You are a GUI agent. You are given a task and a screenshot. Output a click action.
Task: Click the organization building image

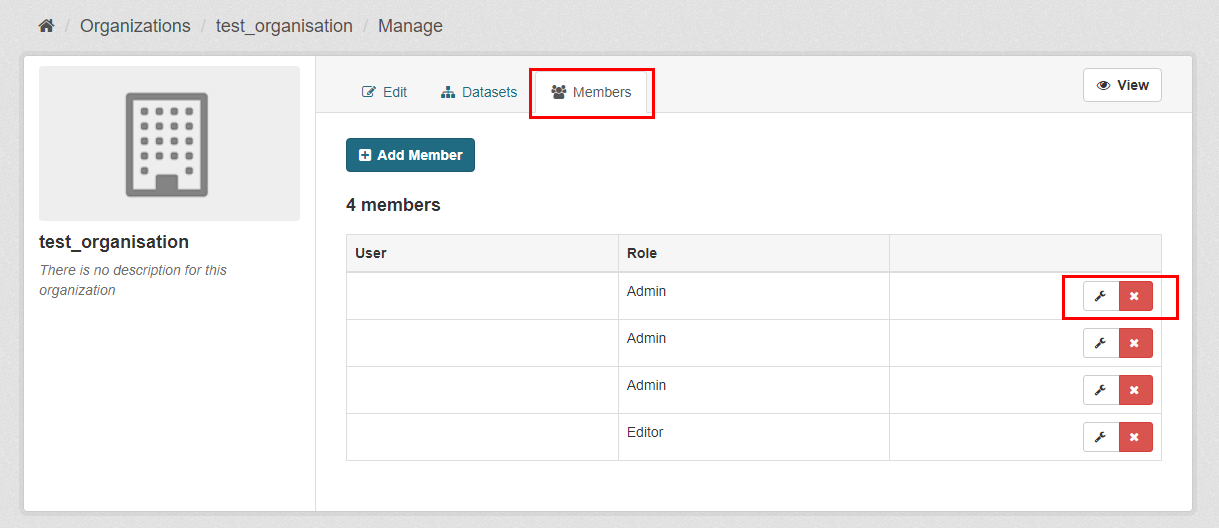click(169, 143)
